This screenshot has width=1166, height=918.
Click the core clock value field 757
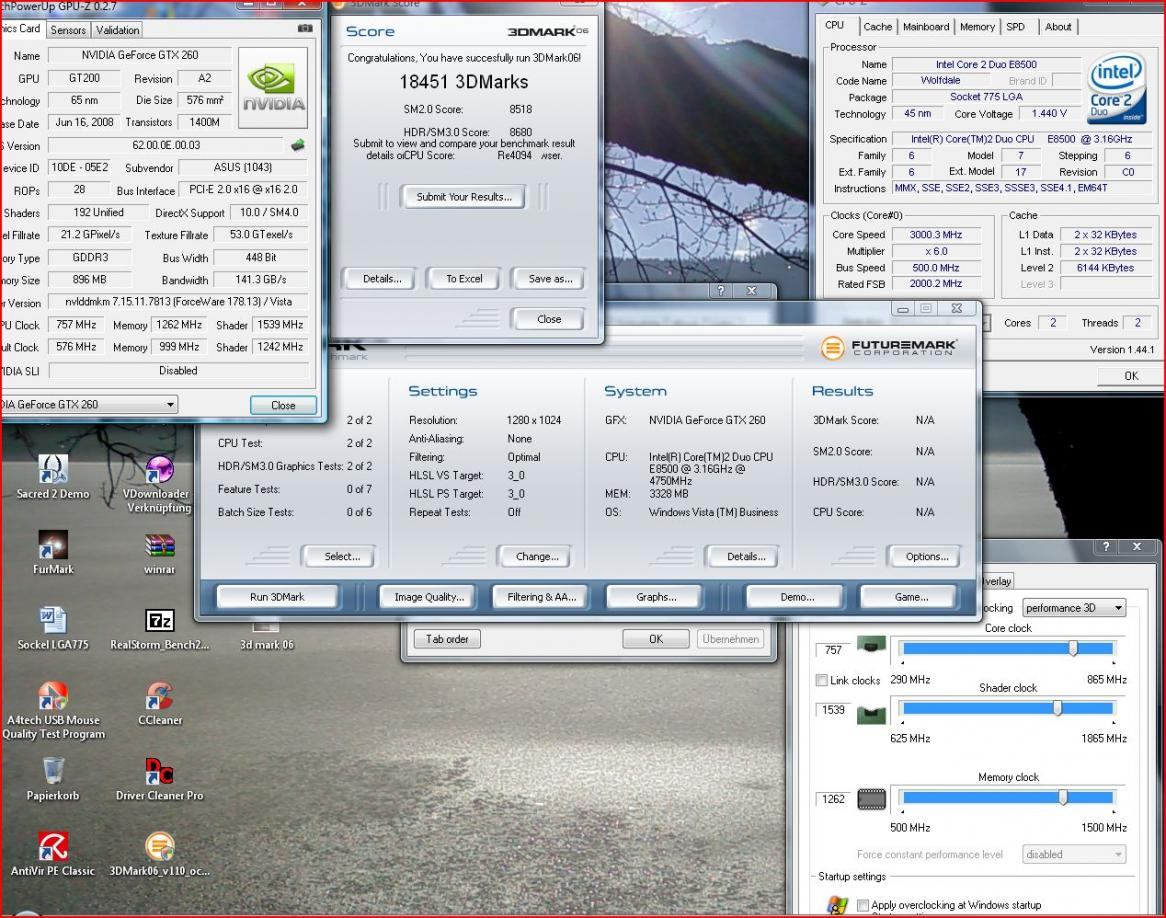tap(833, 650)
